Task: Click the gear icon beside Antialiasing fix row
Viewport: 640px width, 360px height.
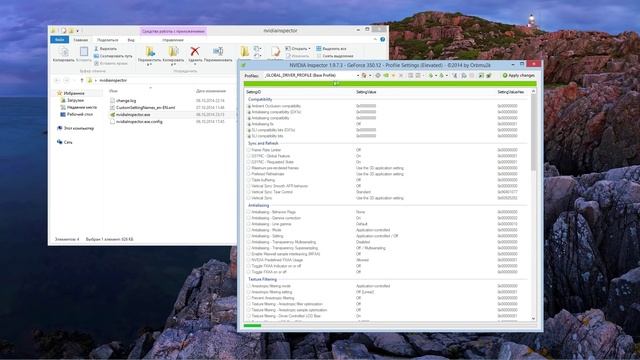Action: tap(249, 124)
